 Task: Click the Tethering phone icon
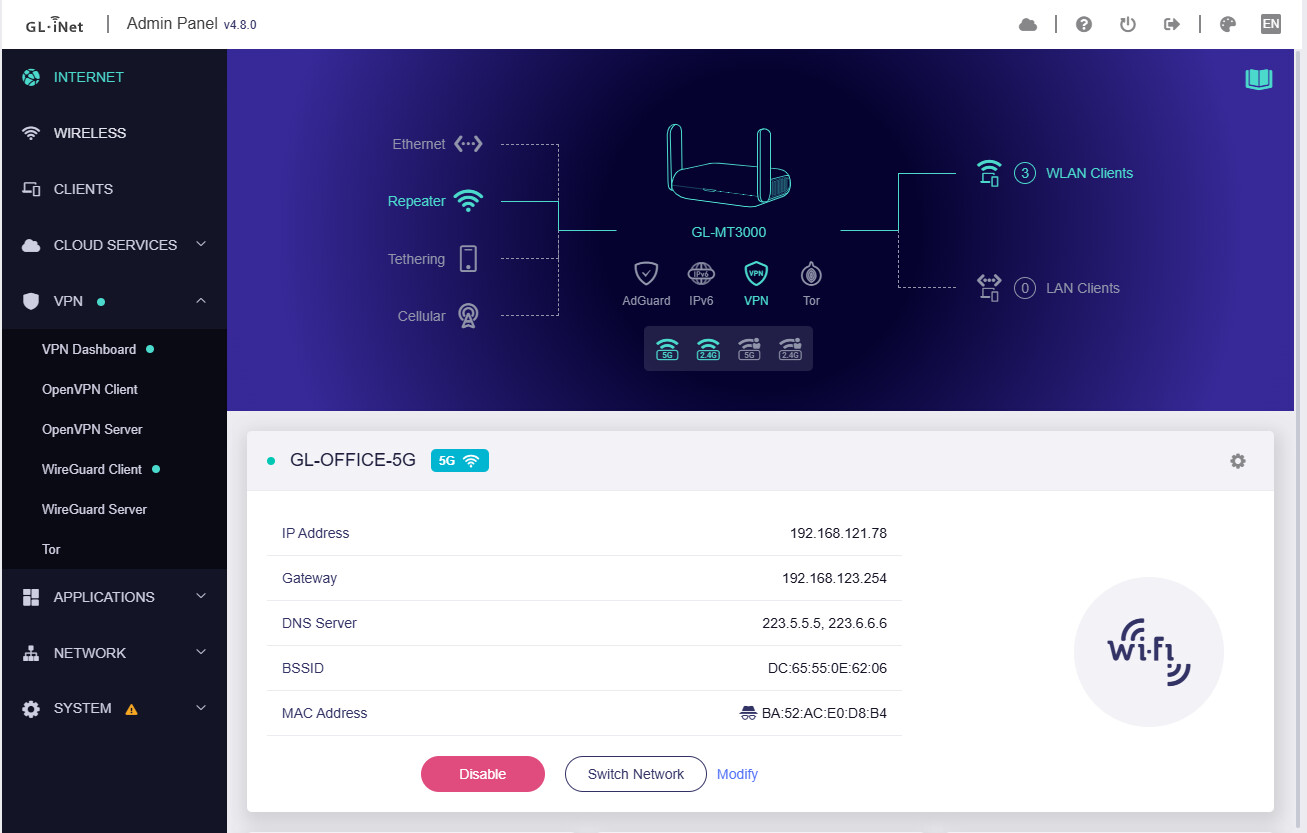coord(468,259)
